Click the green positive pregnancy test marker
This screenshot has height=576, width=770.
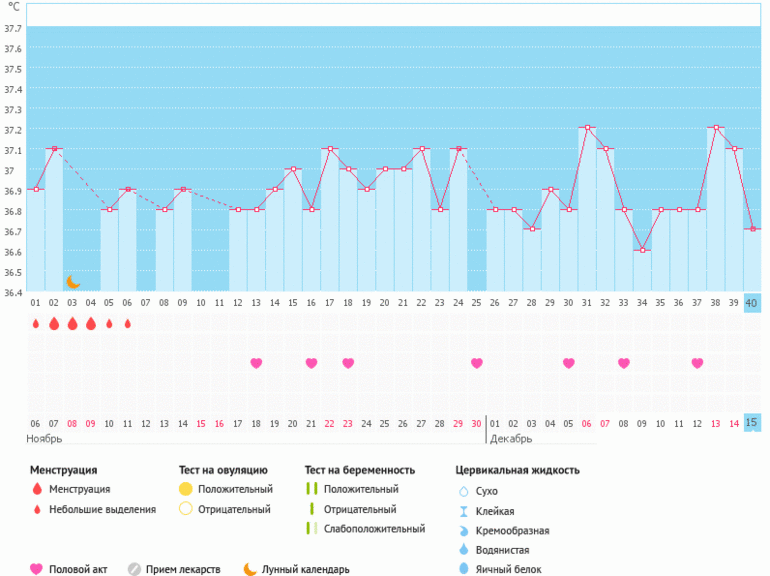click(313, 489)
